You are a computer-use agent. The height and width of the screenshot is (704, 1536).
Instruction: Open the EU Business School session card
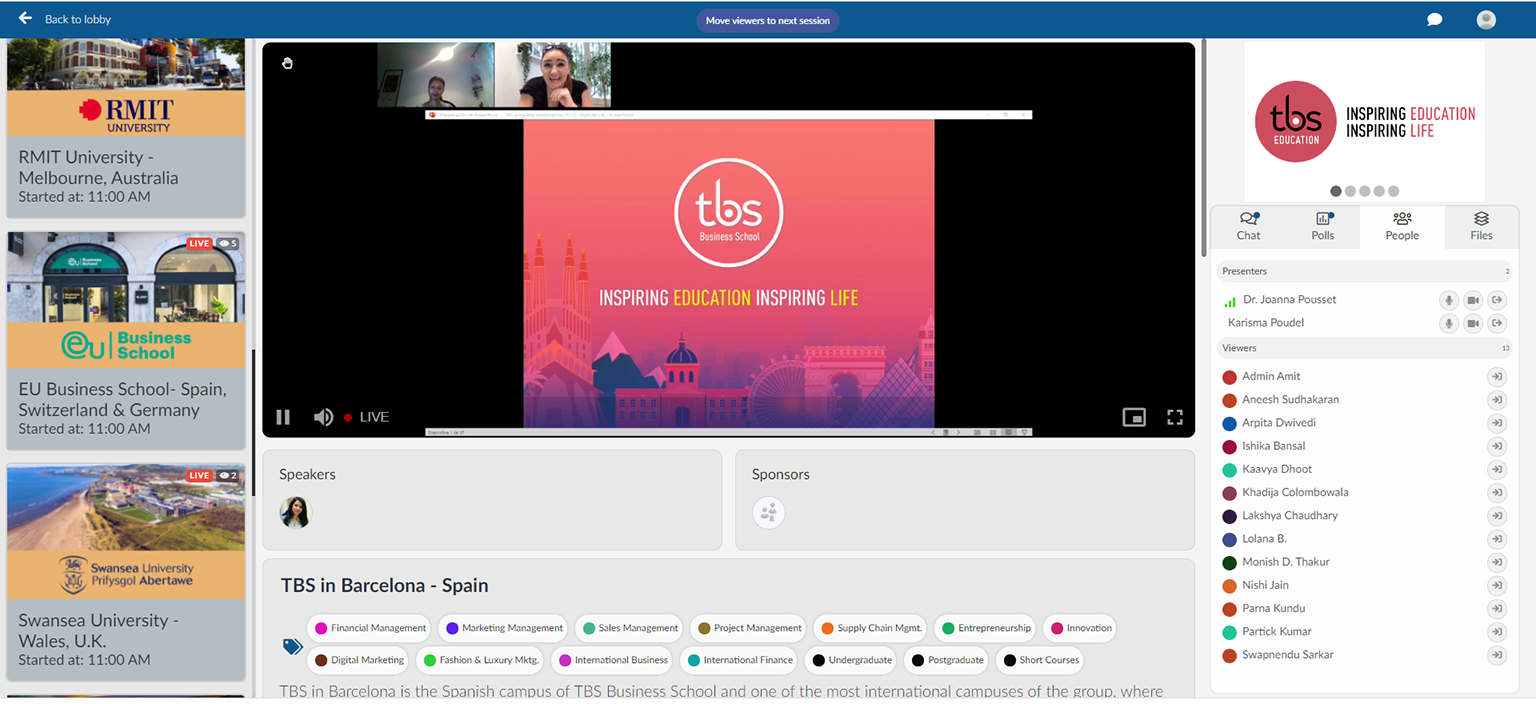click(126, 341)
